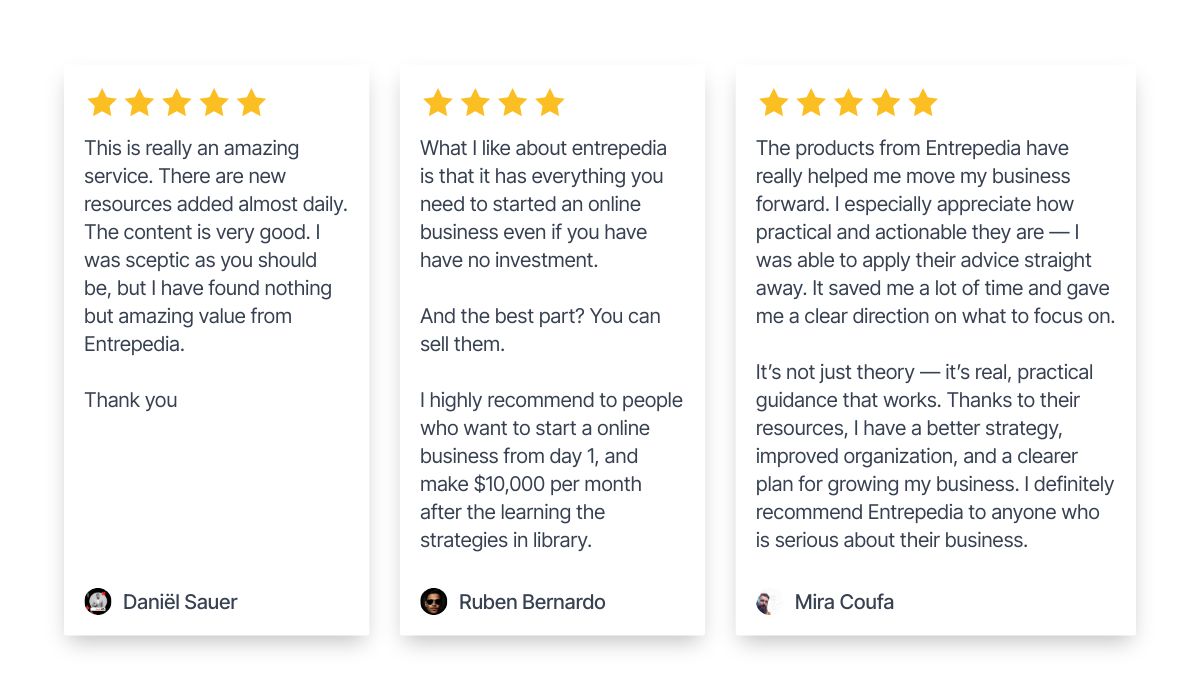Click the 'Thank you' line in first review

[x=131, y=400]
